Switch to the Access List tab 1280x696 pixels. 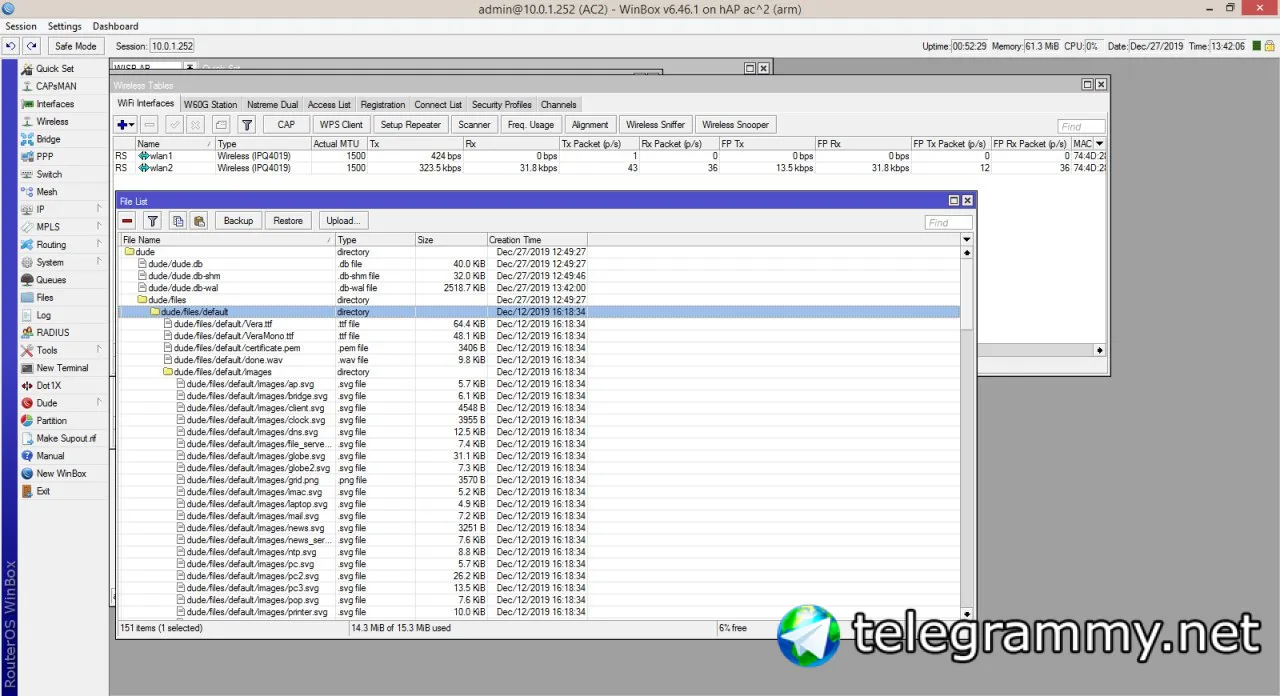(x=329, y=105)
